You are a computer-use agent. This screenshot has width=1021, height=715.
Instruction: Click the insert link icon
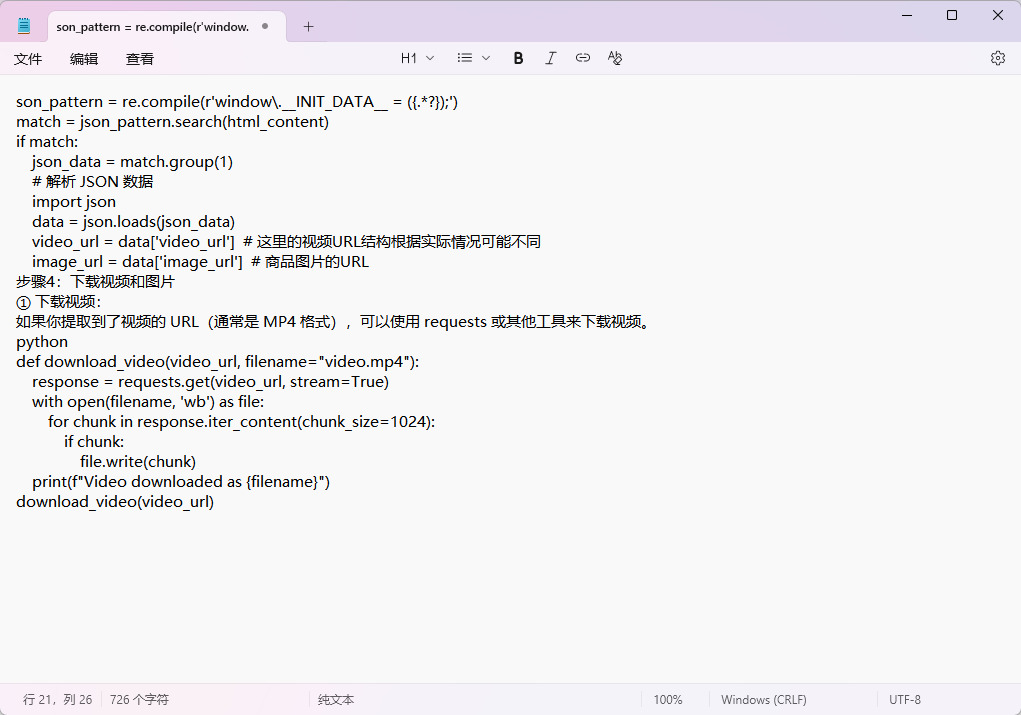(x=582, y=58)
